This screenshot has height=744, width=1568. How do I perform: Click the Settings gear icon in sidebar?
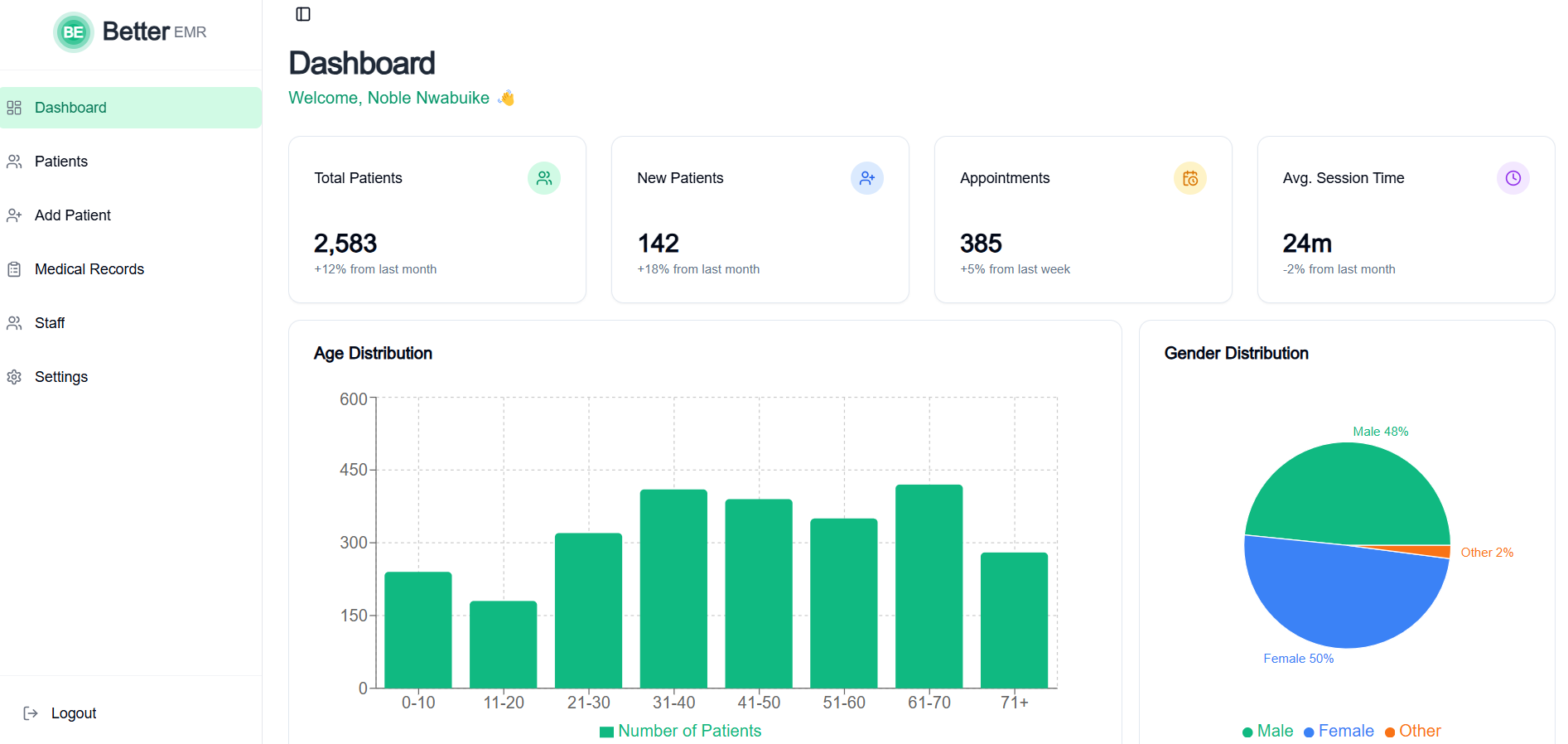tap(14, 377)
